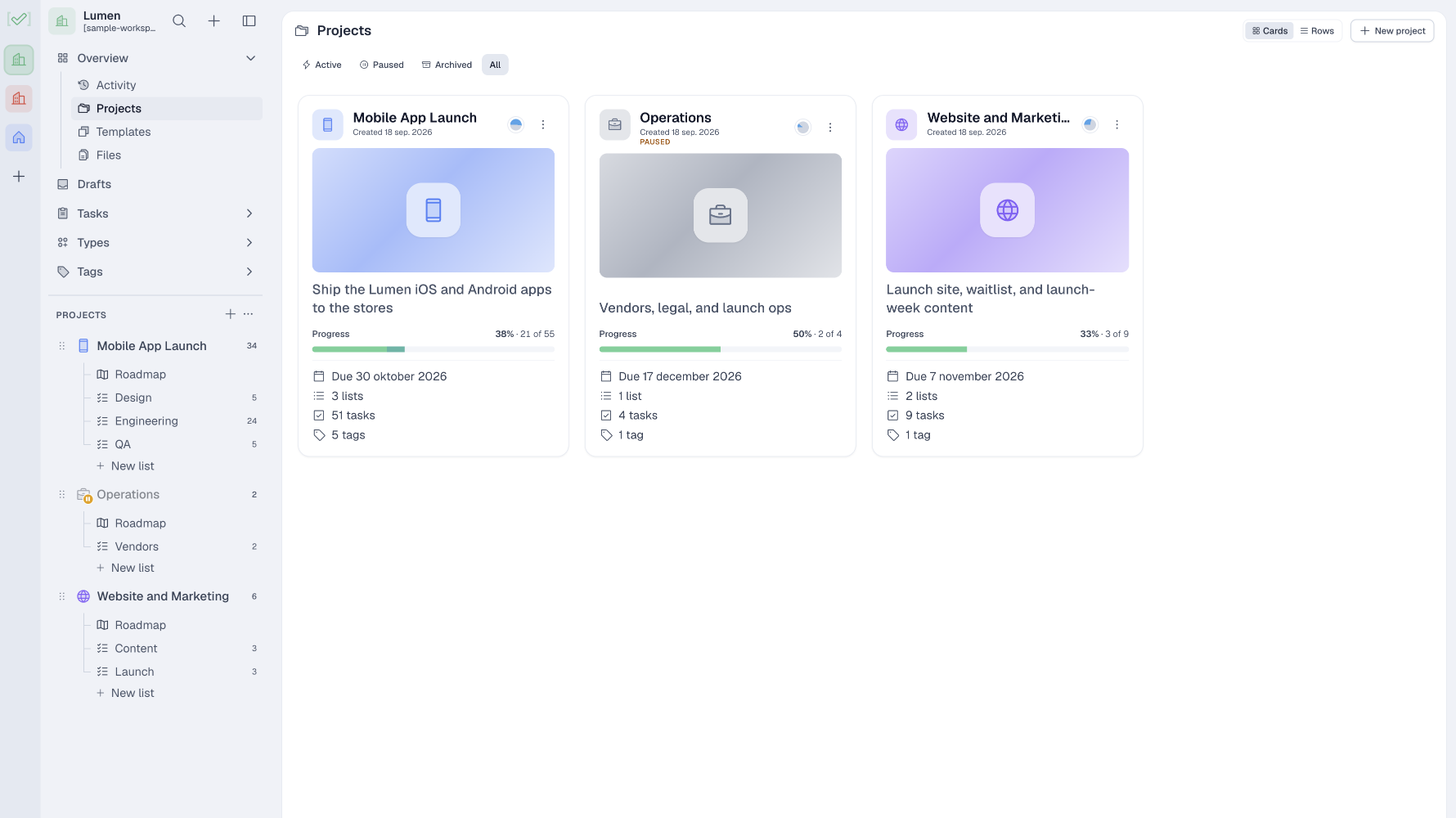Open Website and Marketing cover thumbnail
This screenshot has width=1456, height=818.
tap(1008, 210)
